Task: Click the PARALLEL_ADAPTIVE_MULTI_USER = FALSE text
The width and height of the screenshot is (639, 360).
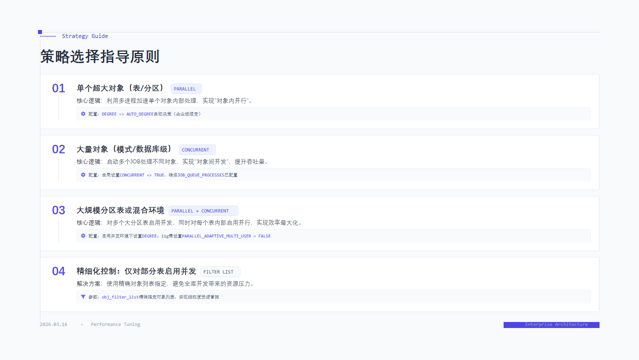Action: click(226, 236)
